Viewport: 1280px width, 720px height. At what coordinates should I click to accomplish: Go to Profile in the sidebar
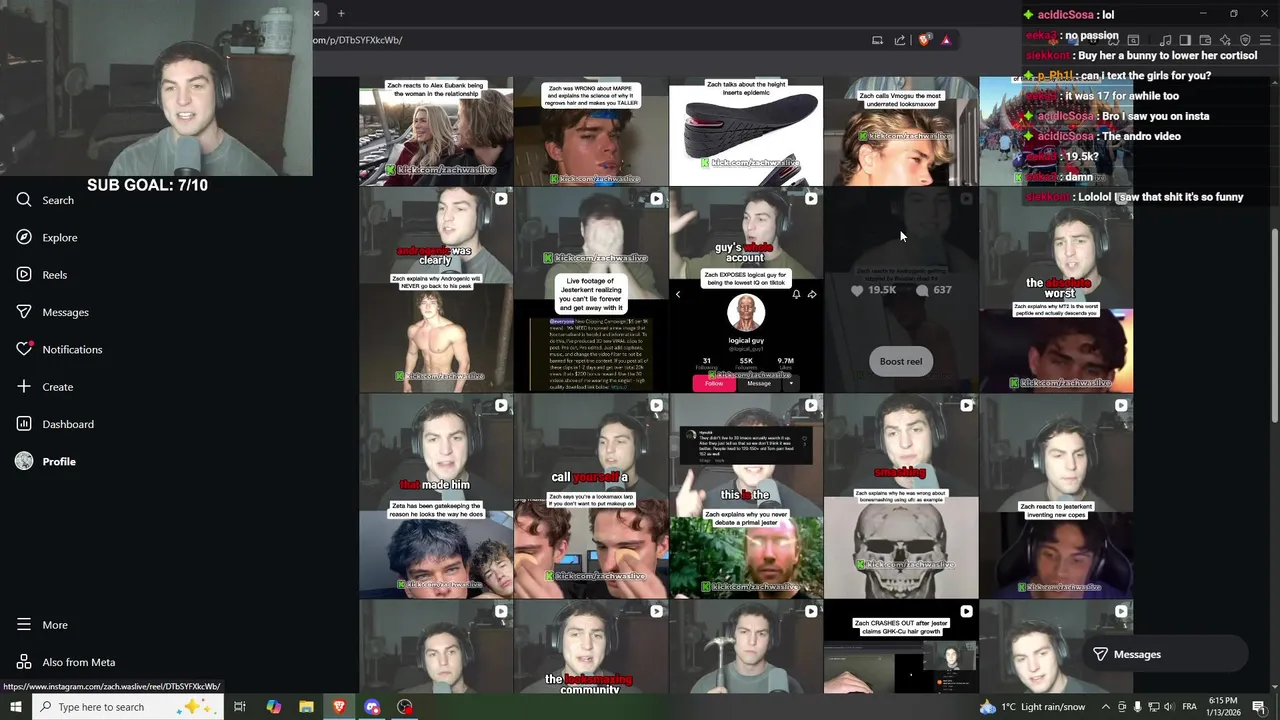pyautogui.click(x=46, y=461)
